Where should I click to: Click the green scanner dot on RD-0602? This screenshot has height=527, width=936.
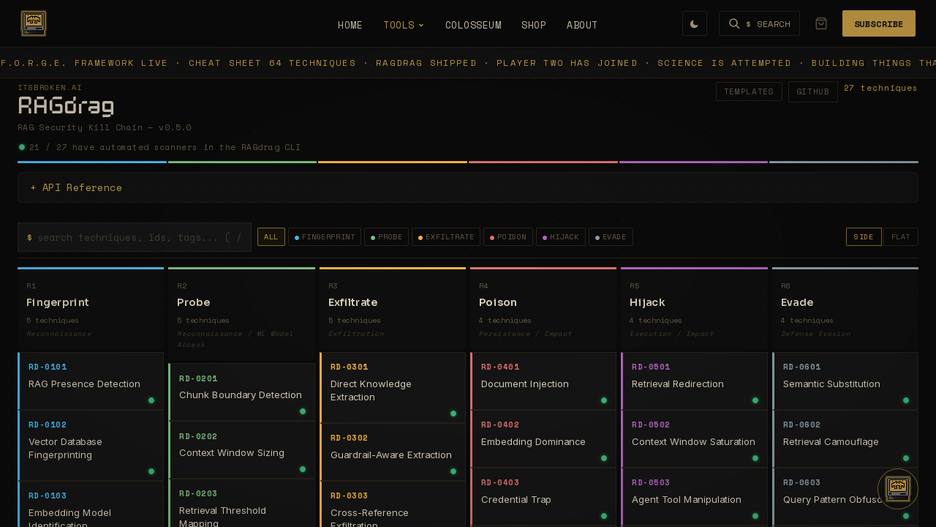point(906,458)
